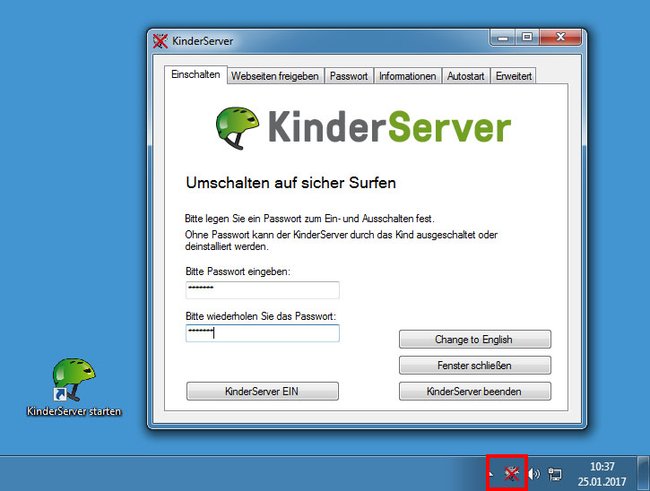This screenshot has height=491, width=650.
Task: Go to the Erweitert tab
Action: [513, 76]
